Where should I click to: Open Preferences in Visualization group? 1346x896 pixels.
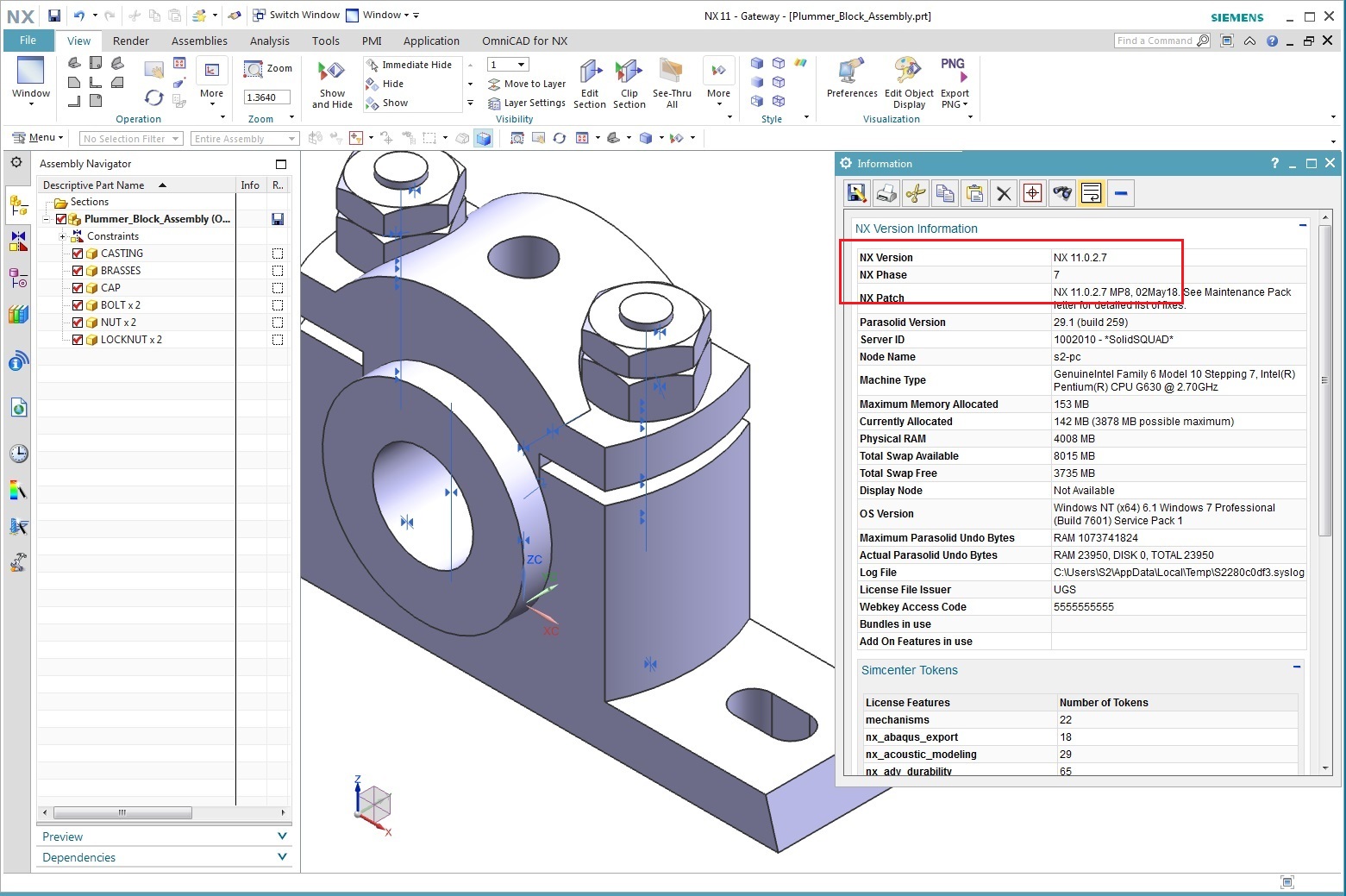852,72
